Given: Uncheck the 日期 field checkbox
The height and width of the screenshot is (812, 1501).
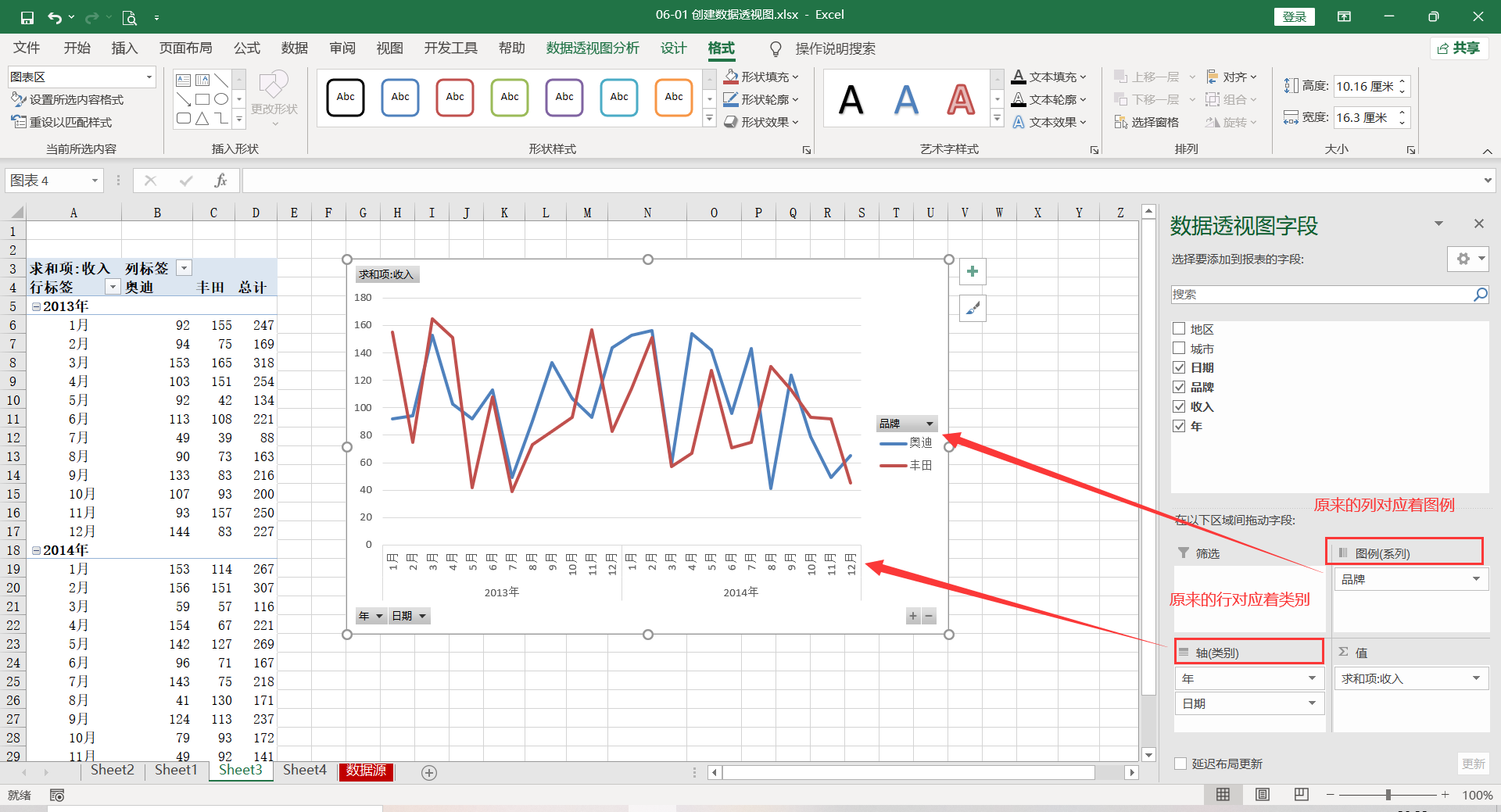Looking at the screenshot, I should [1179, 367].
